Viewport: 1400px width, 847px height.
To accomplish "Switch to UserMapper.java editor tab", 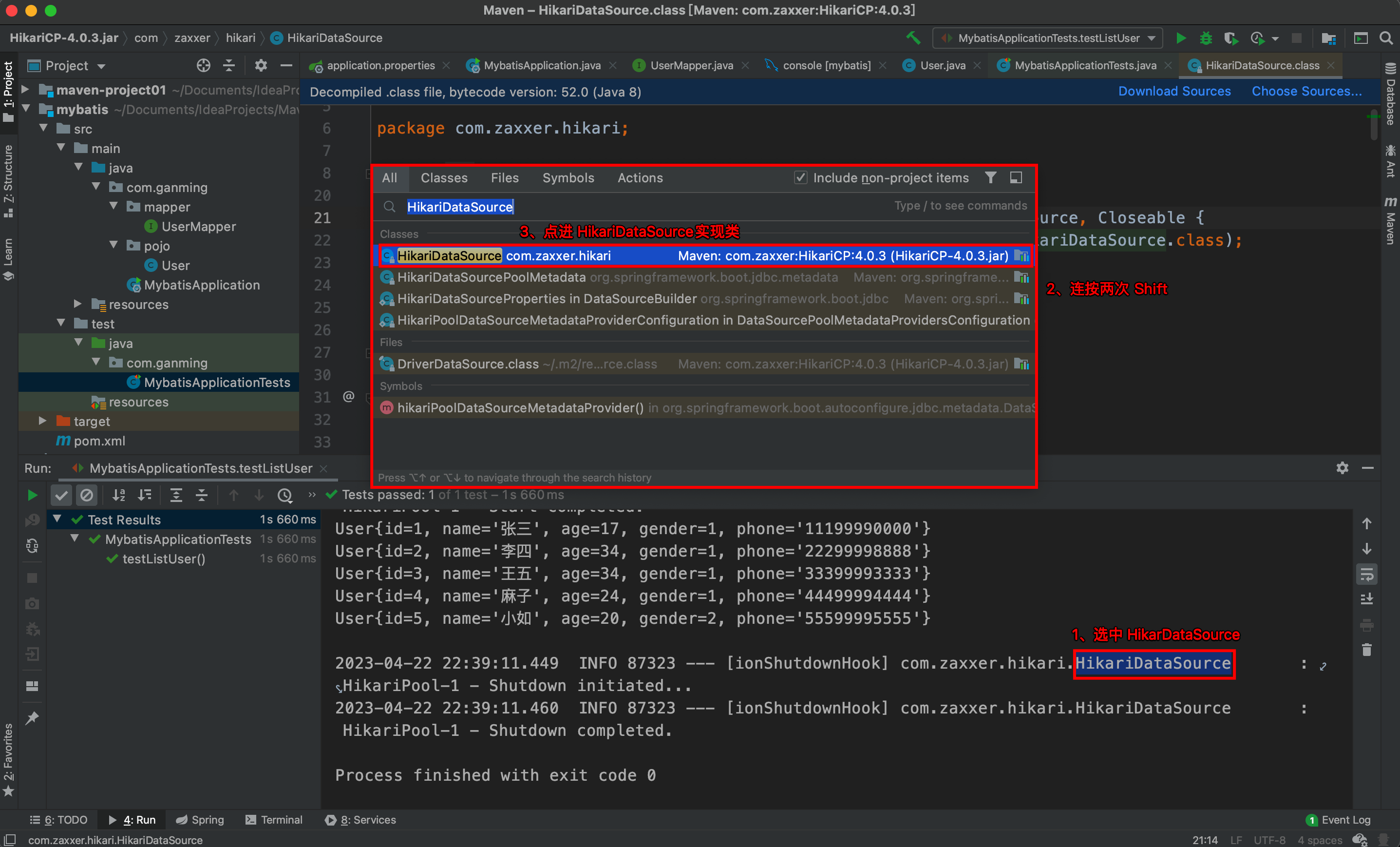I will (x=691, y=65).
